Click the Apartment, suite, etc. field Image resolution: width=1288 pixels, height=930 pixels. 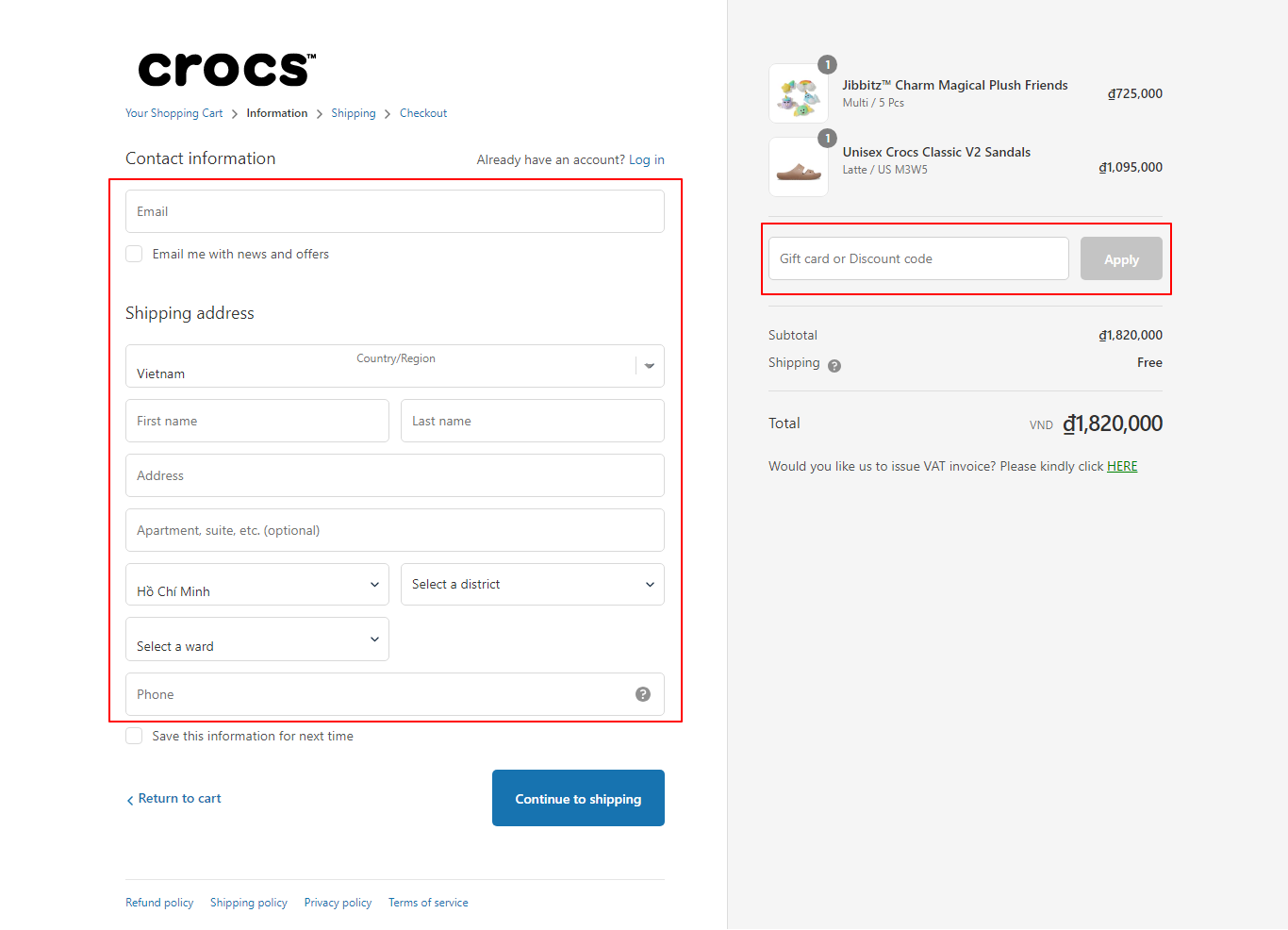[x=395, y=530]
